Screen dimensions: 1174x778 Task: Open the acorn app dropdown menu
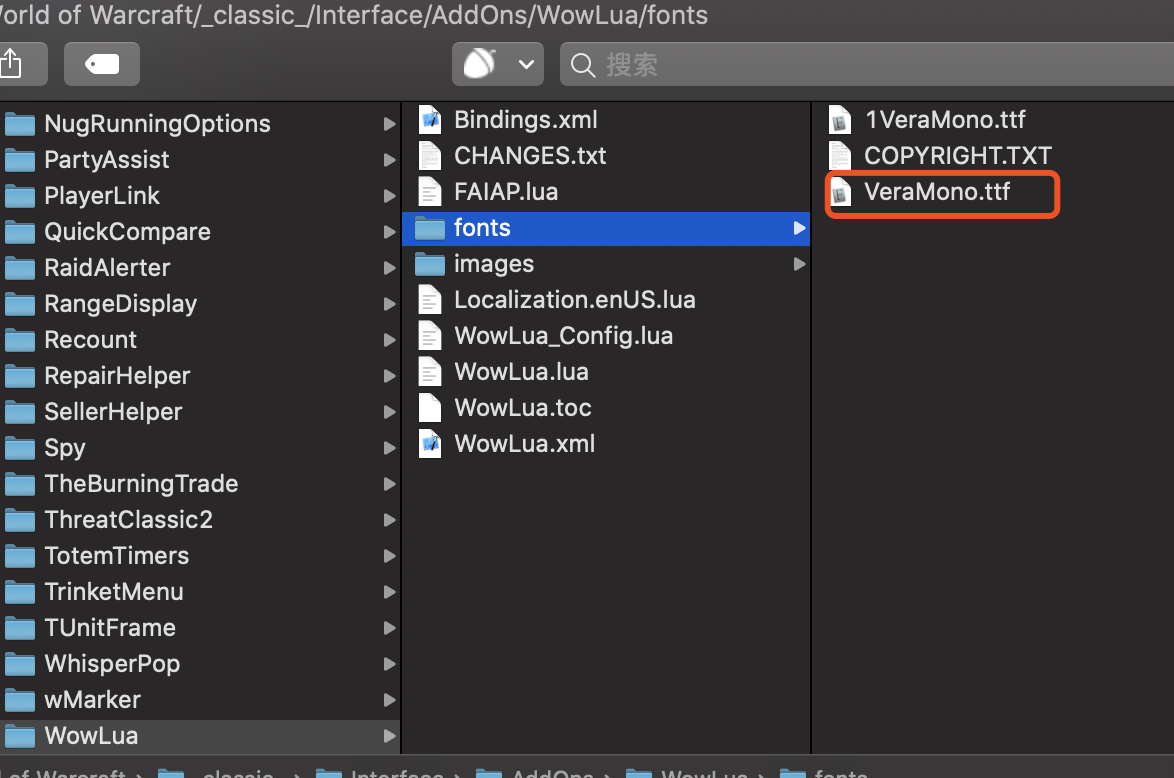(x=498, y=65)
